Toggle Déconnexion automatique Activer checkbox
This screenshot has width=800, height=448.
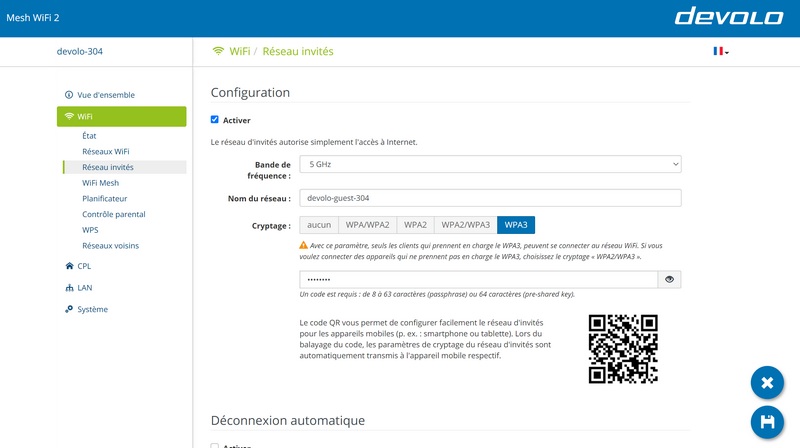coord(215,446)
